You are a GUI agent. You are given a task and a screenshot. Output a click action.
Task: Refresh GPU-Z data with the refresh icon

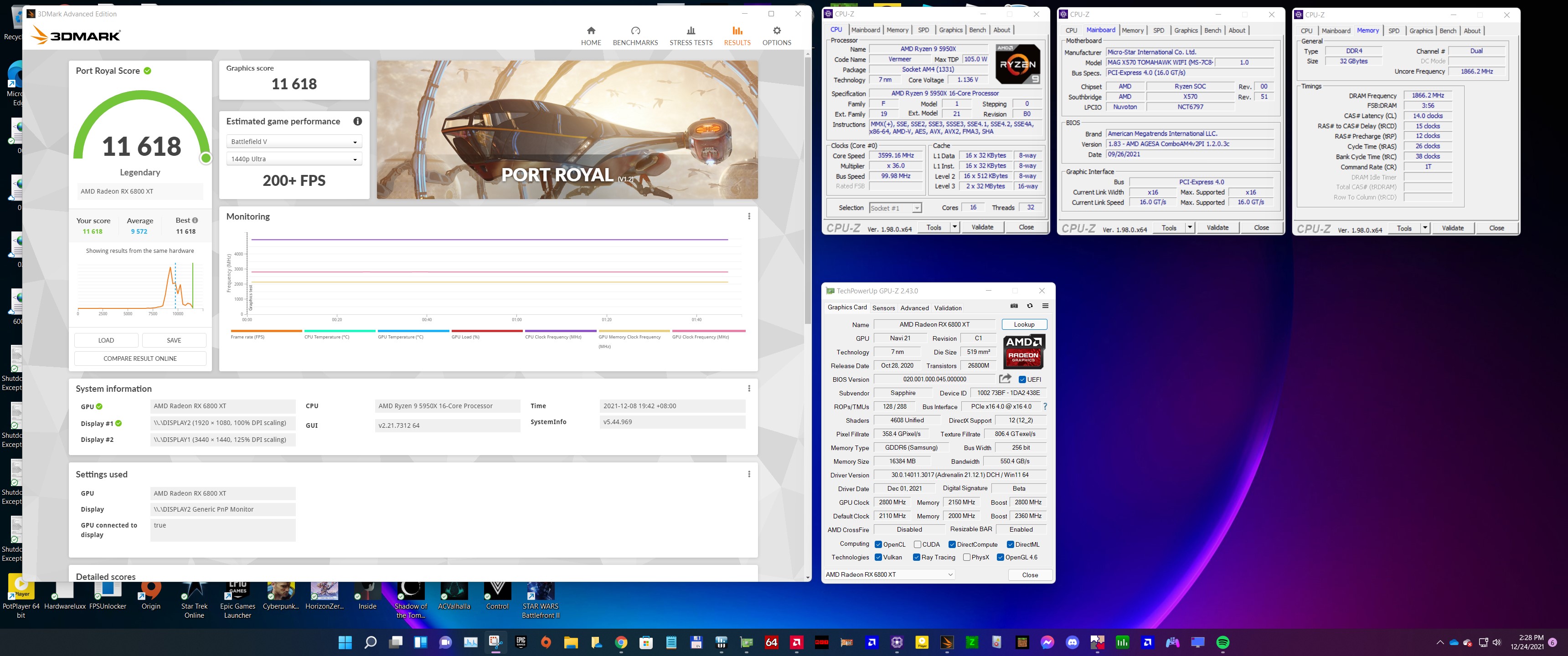click(1030, 306)
